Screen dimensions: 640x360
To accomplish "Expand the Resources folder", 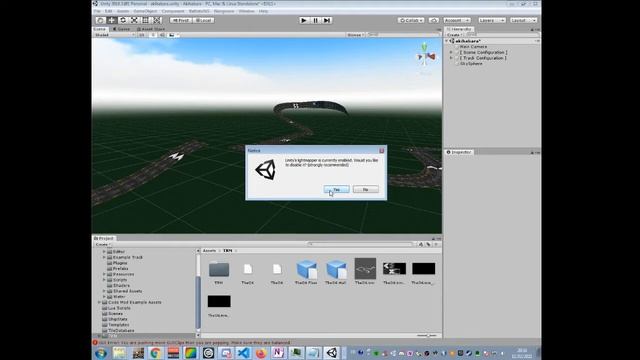I will click(104, 274).
